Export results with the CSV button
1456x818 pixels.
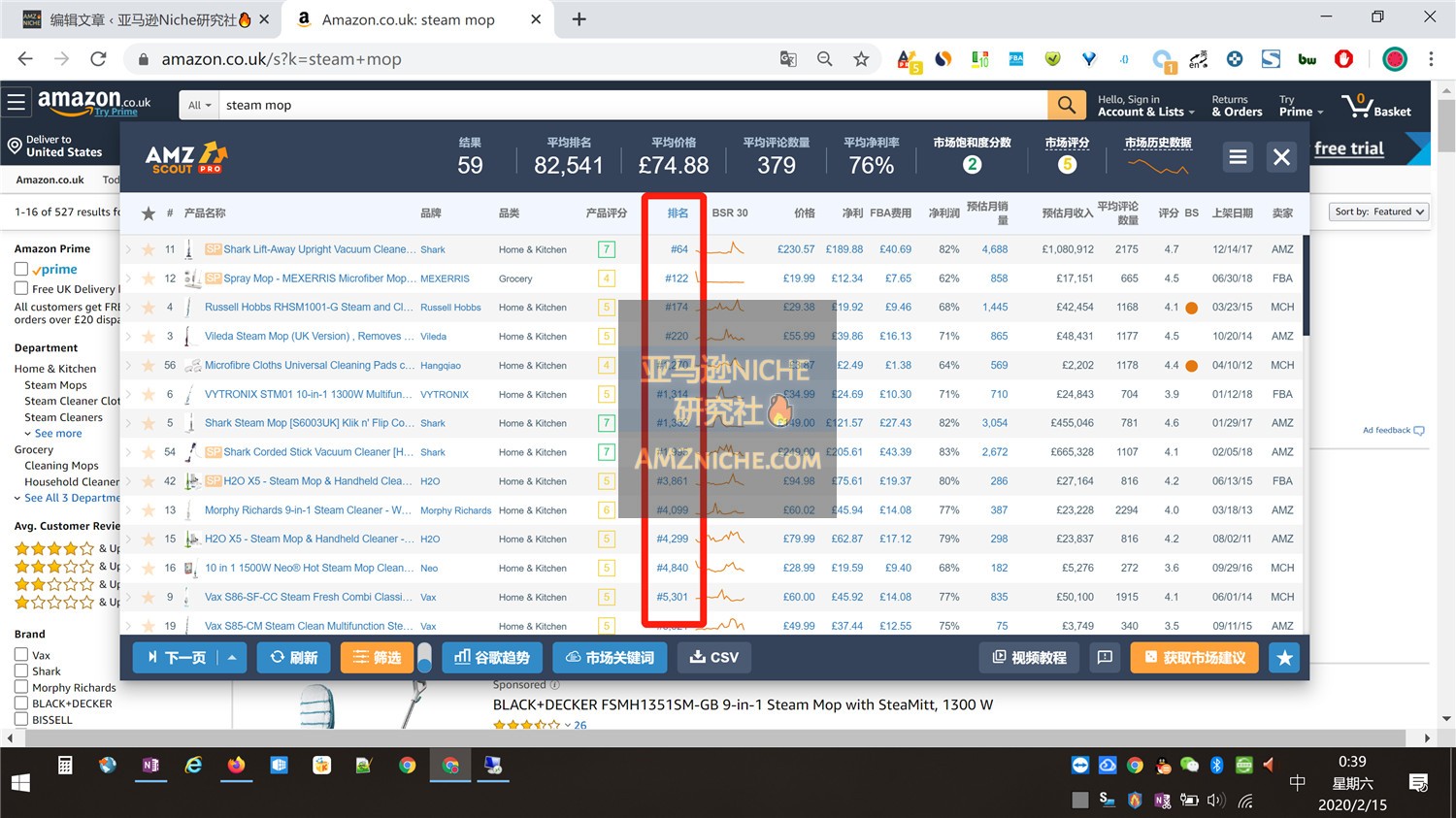pyautogui.click(x=714, y=658)
